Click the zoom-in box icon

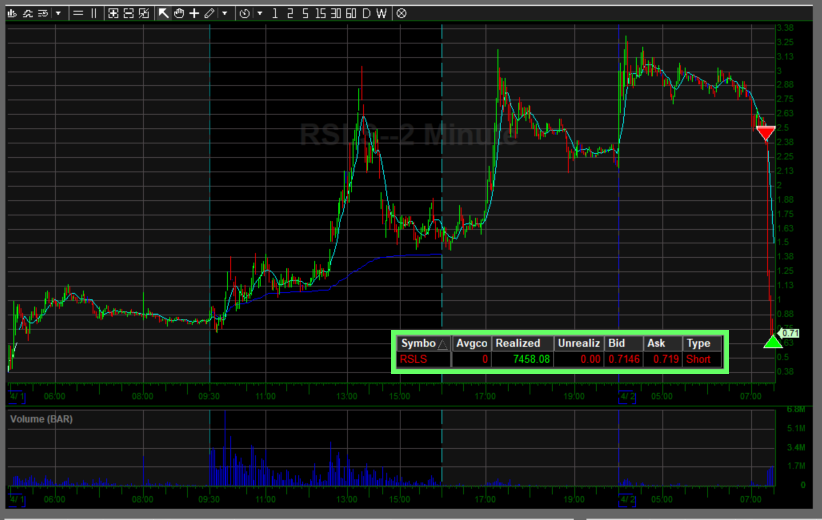tap(113, 13)
